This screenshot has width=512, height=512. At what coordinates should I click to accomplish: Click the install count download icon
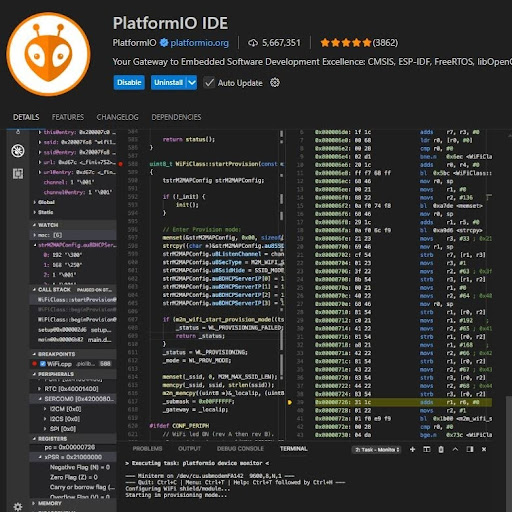click(x=253, y=43)
